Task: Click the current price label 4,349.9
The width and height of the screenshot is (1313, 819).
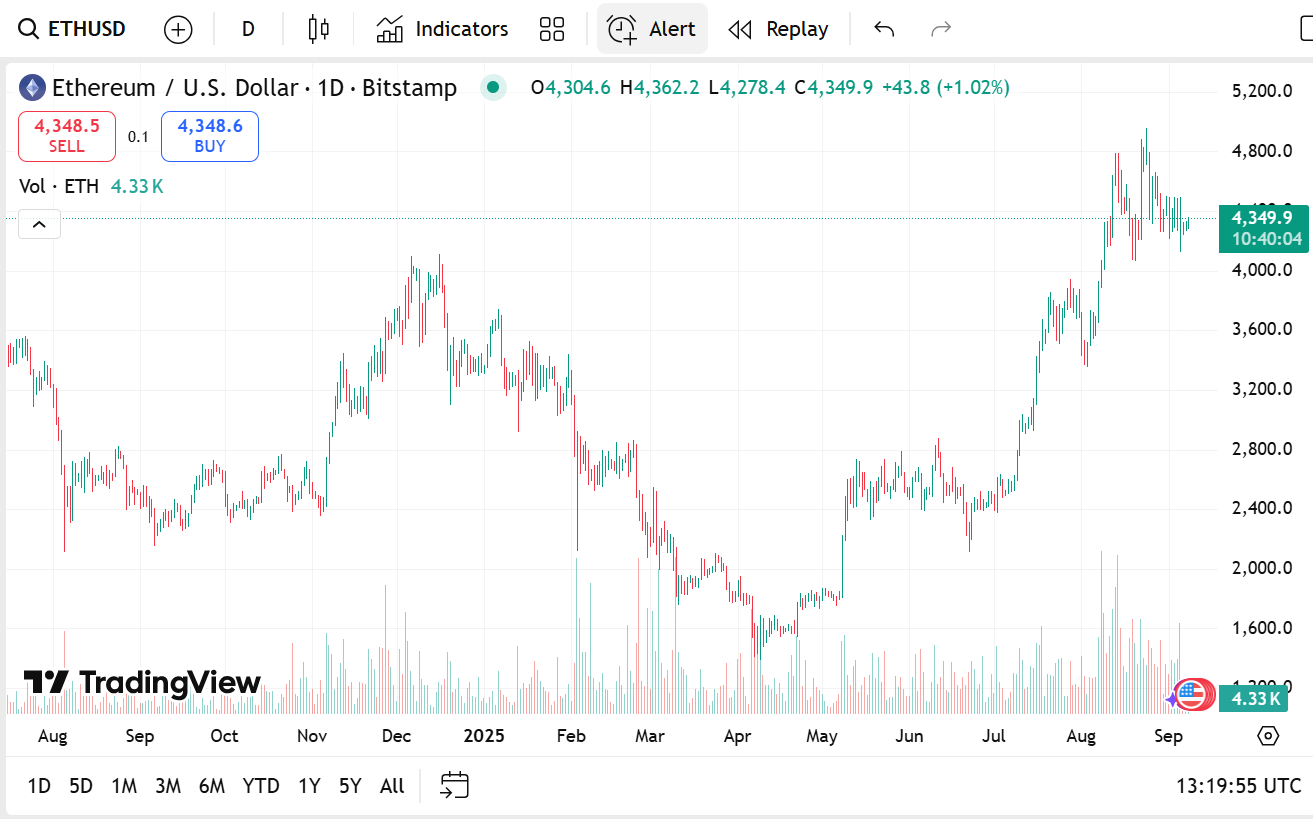Action: (1263, 217)
